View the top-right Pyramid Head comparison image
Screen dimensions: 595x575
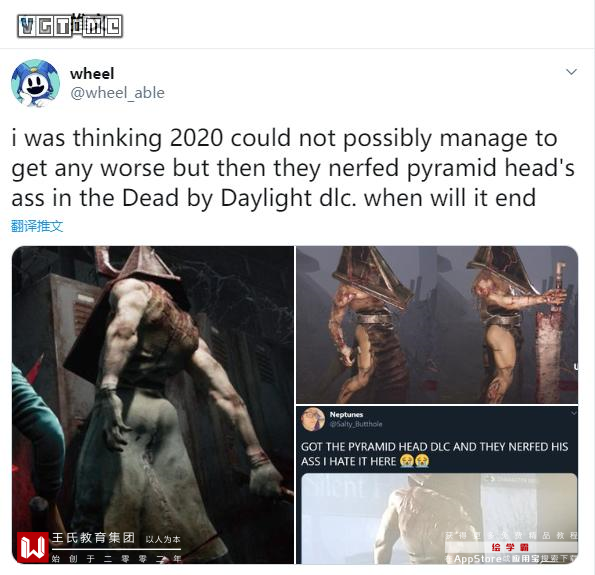(437, 325)
